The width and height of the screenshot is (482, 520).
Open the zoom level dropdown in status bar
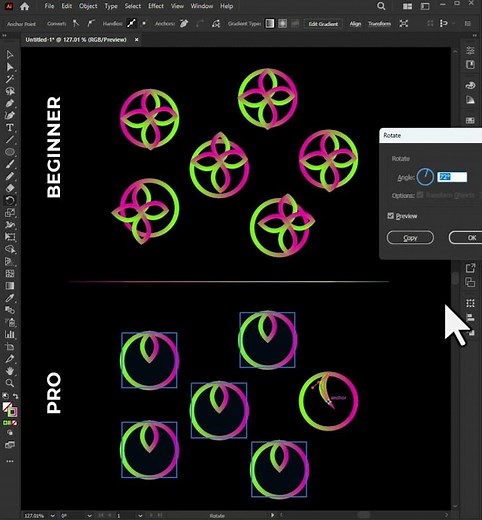pos(52,516)
